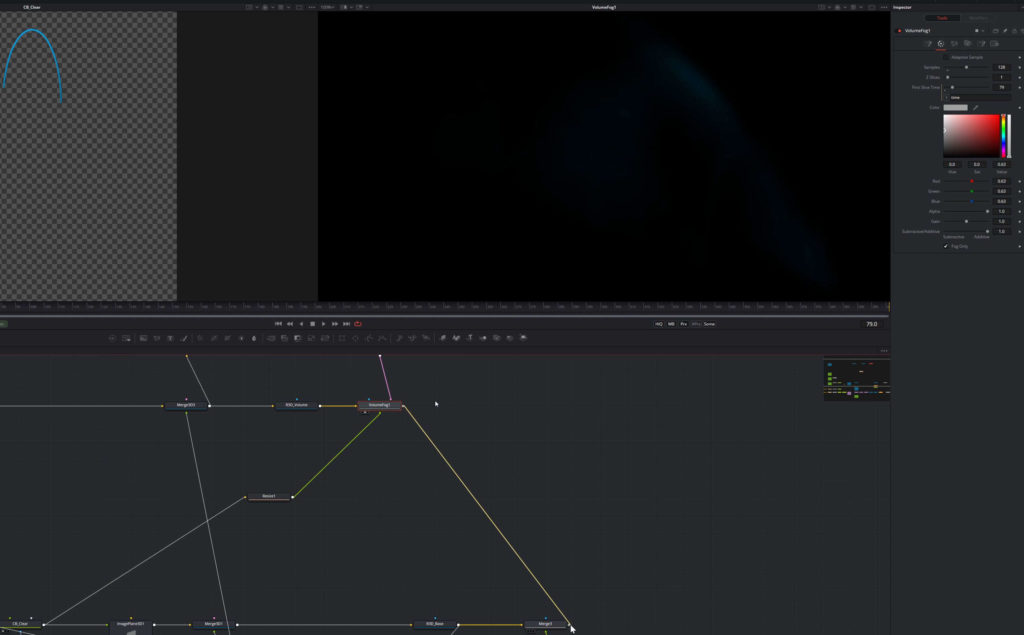Add a Fast Noise node from the toolbar
1024x635 pixels.
[x=157, y=338]
